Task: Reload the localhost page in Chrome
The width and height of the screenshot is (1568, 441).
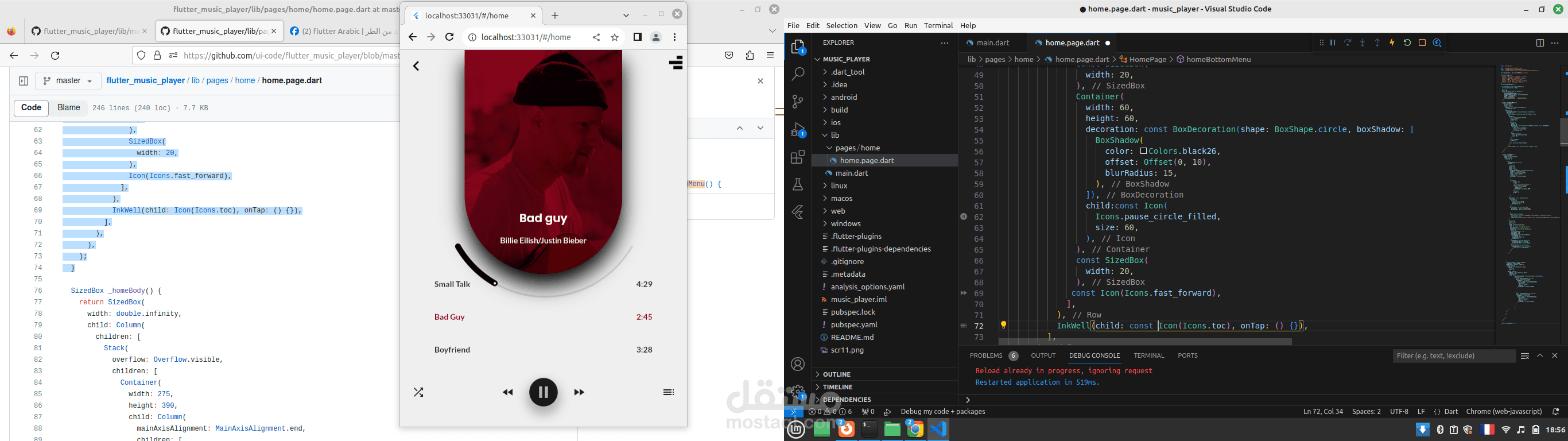Action: [449, 37]
